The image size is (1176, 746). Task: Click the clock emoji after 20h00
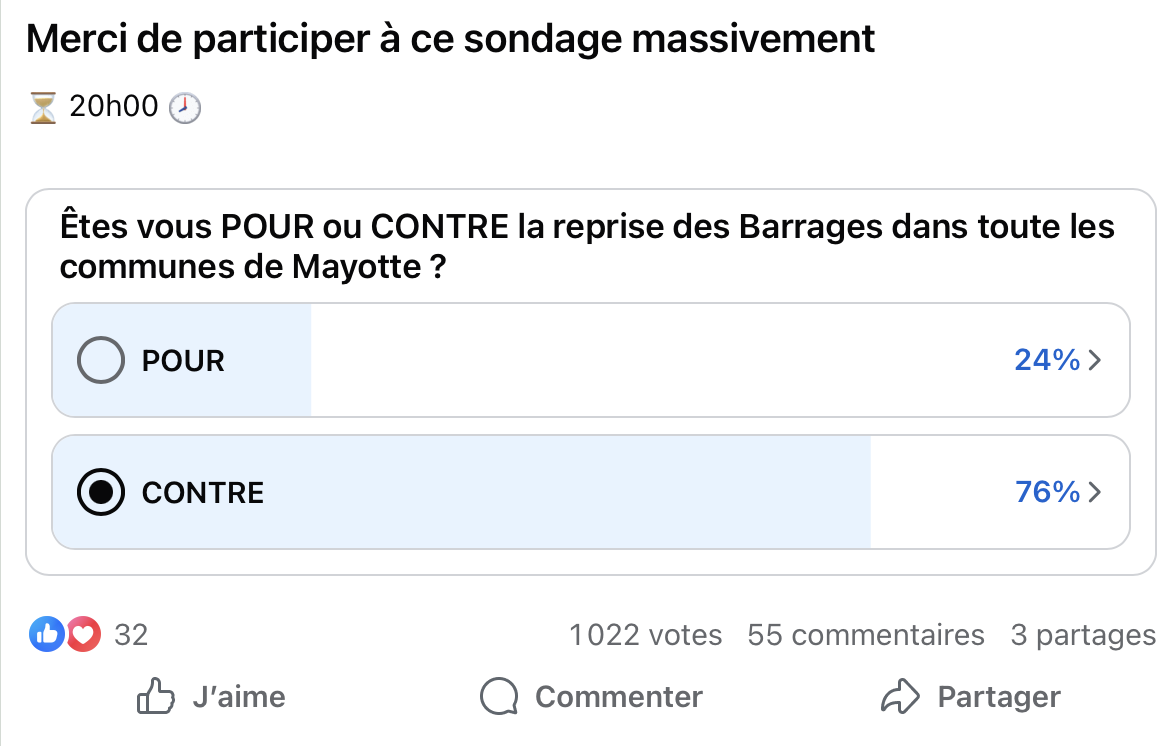(x=184, y=108)
